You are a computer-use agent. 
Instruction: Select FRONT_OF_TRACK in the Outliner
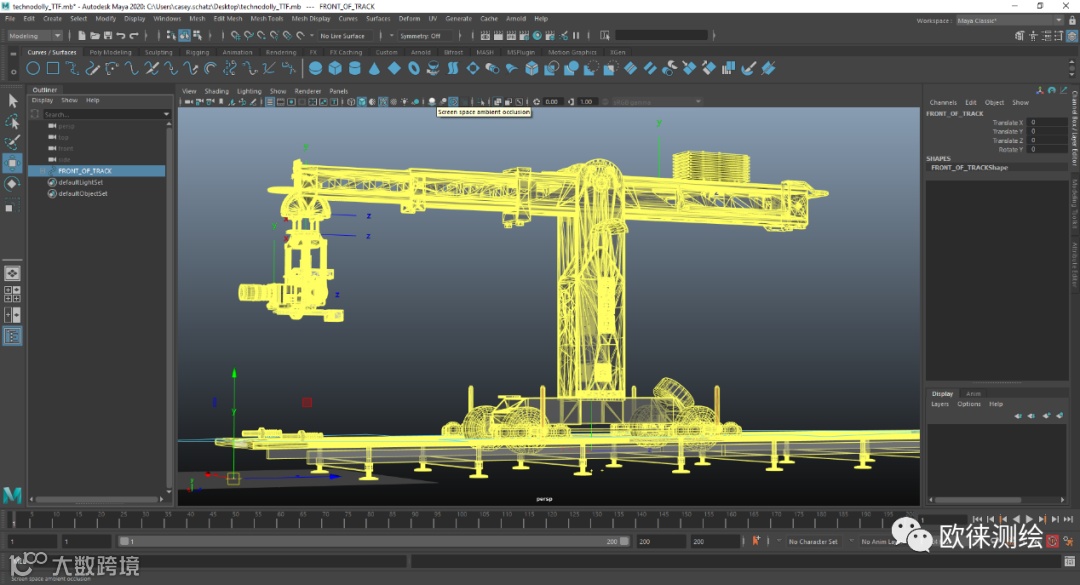(85, 171)
